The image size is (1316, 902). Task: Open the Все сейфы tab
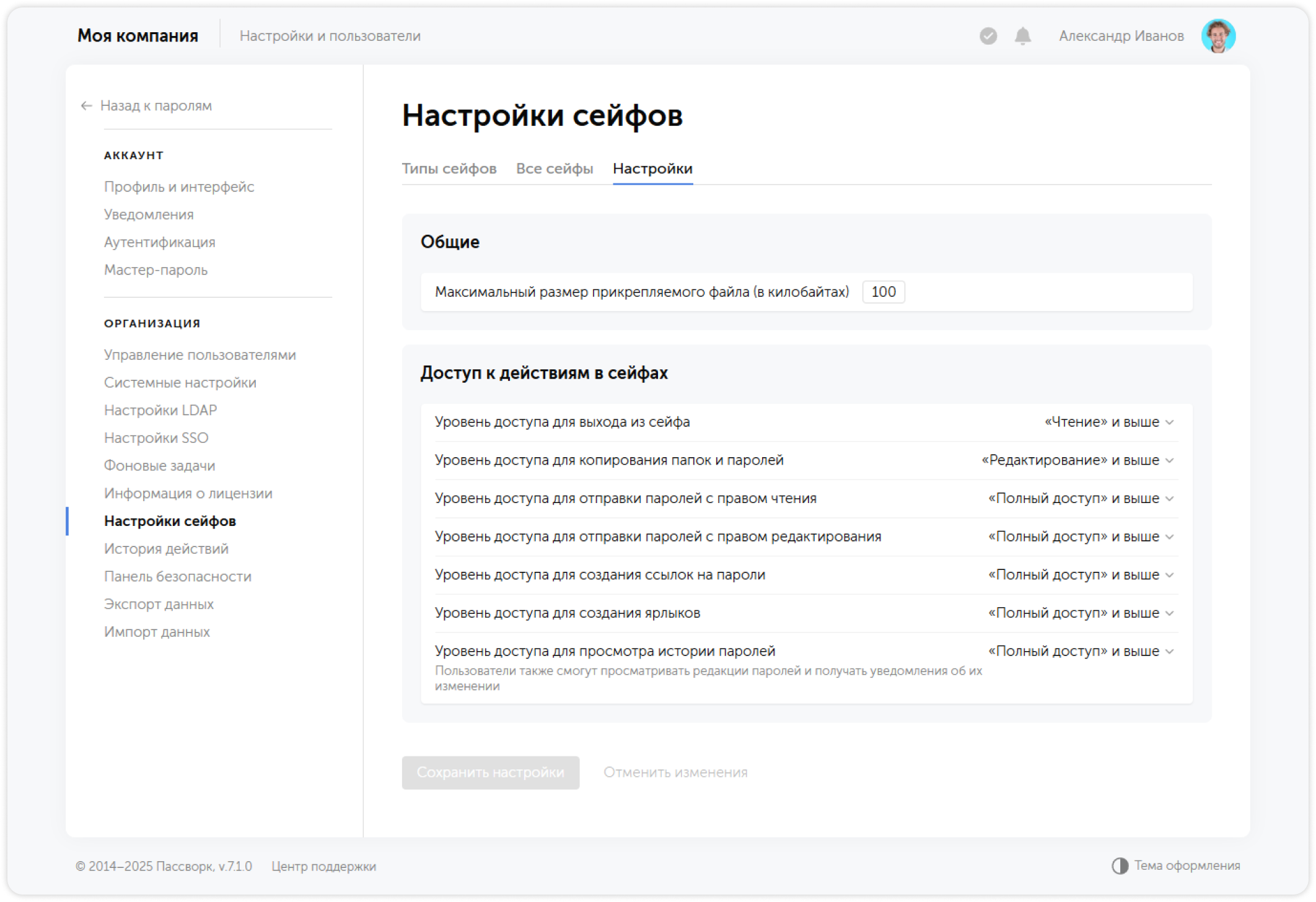(x=555, y=168)
